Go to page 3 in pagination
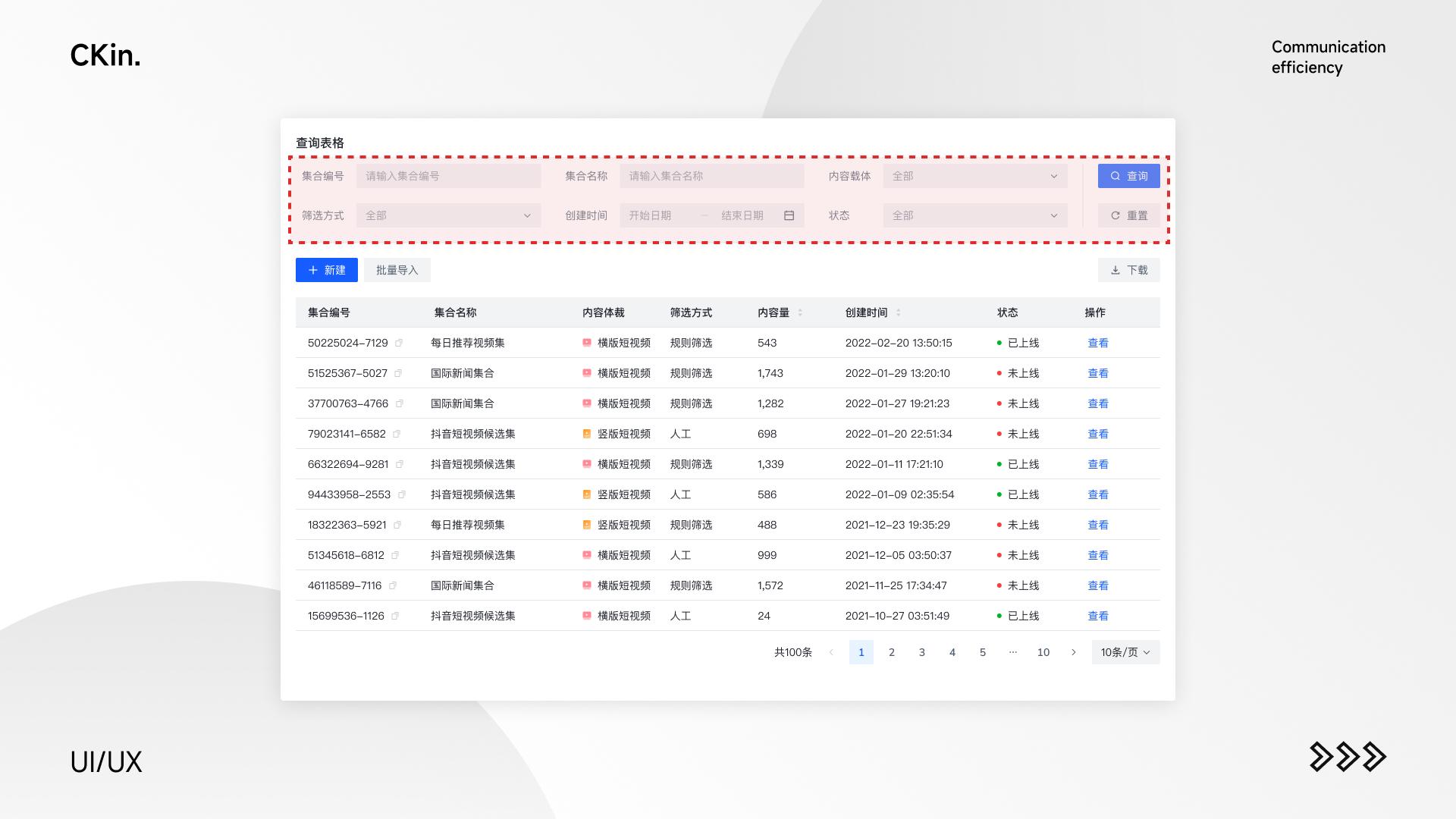The height and width of the screenshot is (819, 1456). (x=922, y=652)
